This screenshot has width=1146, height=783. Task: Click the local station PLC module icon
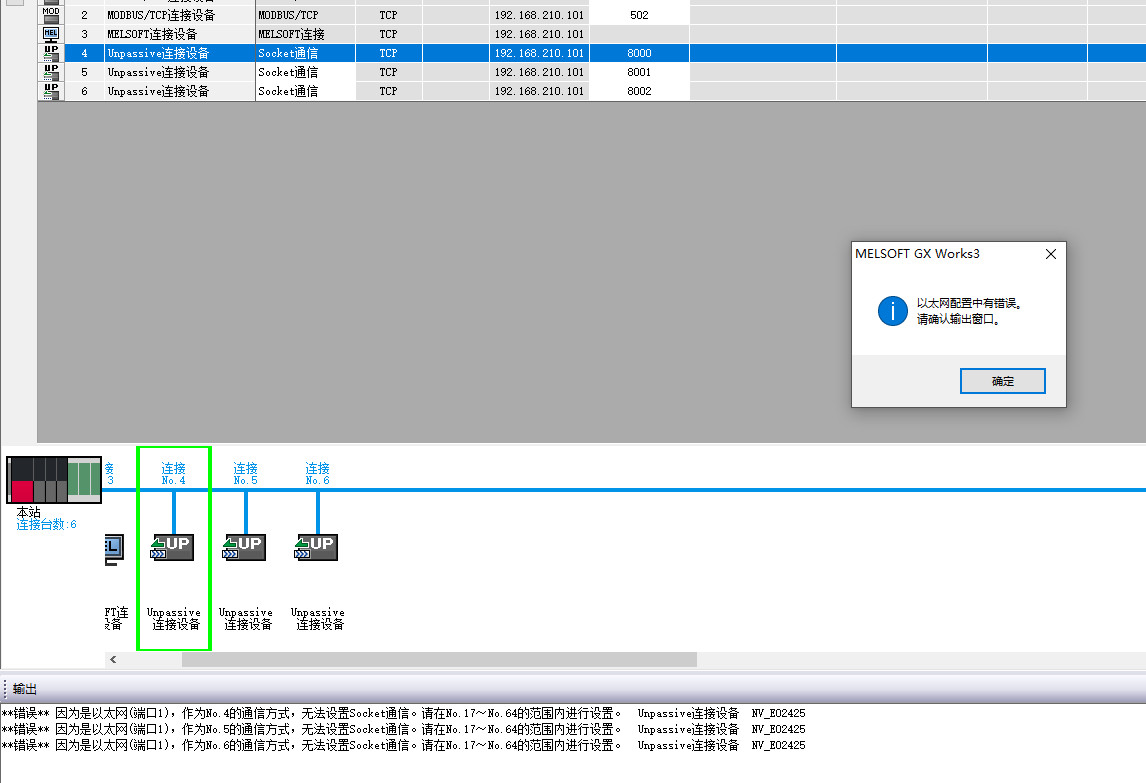point(55,479)
